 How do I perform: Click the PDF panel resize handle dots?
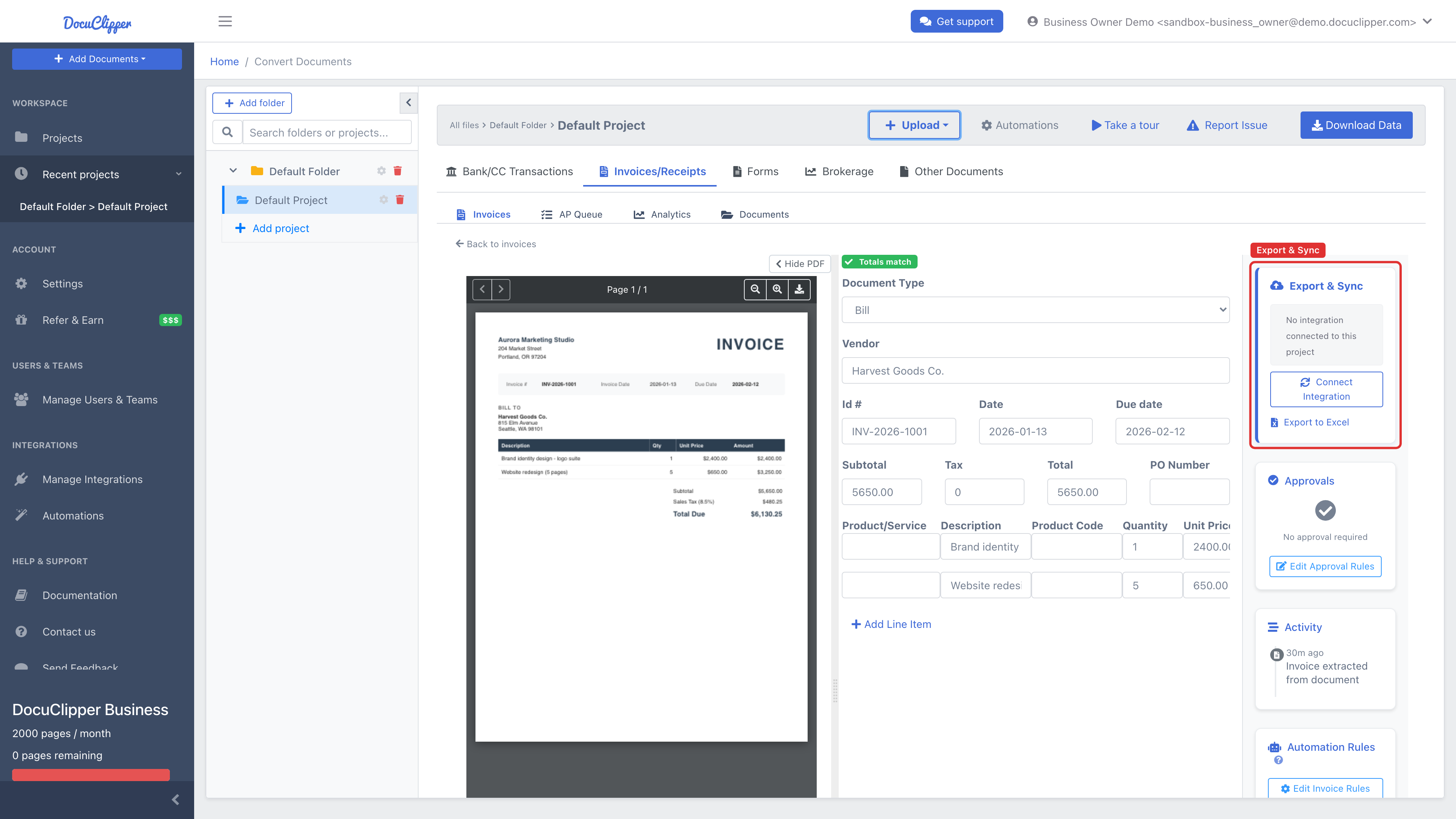point(835,691)
